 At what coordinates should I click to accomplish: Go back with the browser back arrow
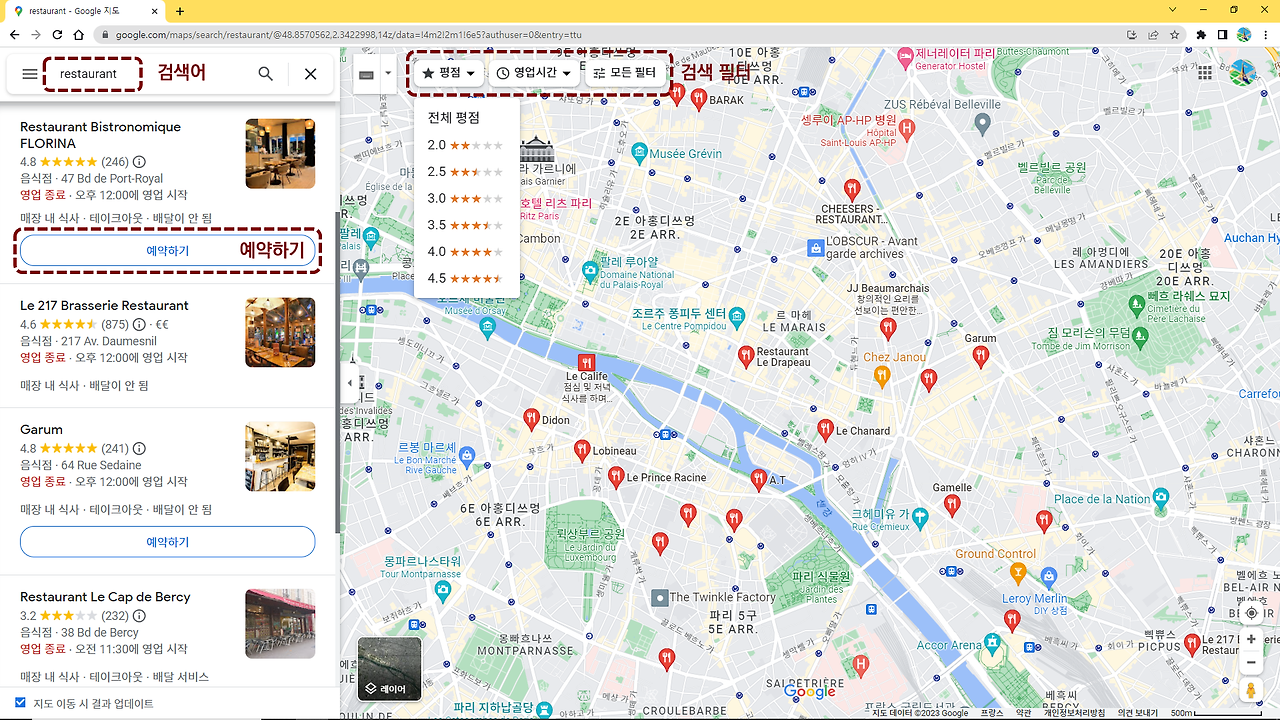pyautogui.click(x=14, y=34)
